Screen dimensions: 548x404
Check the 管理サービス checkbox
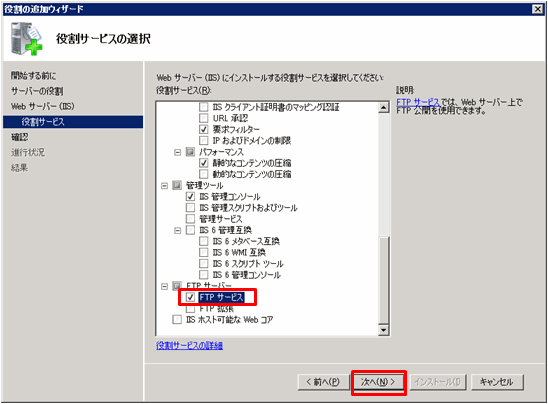point(190,219)
